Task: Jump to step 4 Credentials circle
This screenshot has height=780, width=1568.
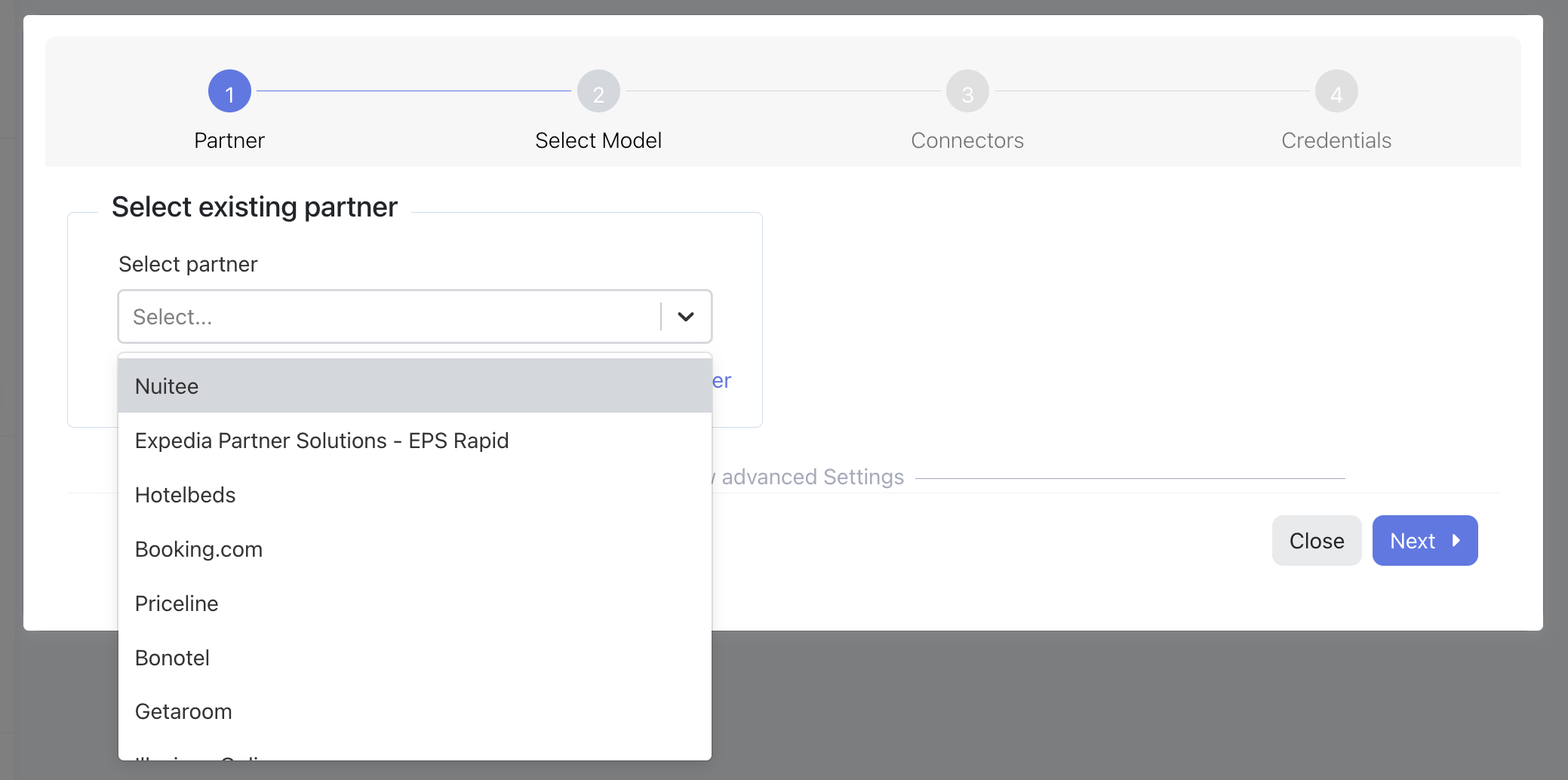Action: [x=1336, y=91]
